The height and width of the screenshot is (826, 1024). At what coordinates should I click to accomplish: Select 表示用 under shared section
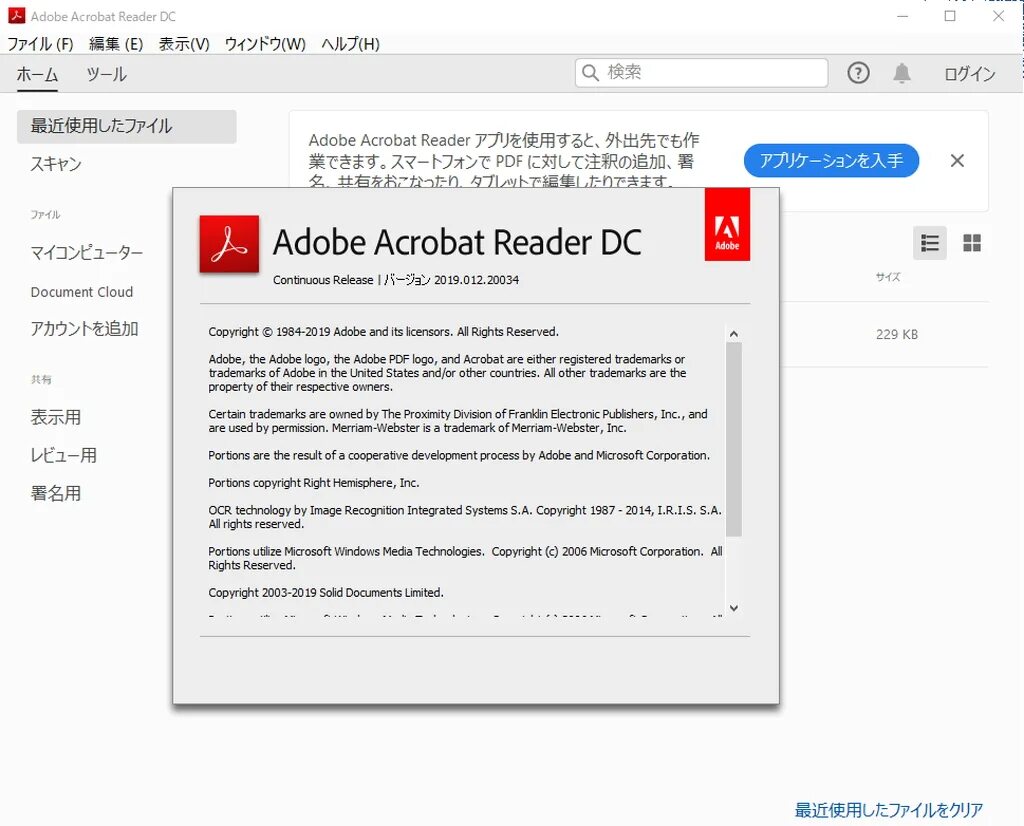coord(56,417)
